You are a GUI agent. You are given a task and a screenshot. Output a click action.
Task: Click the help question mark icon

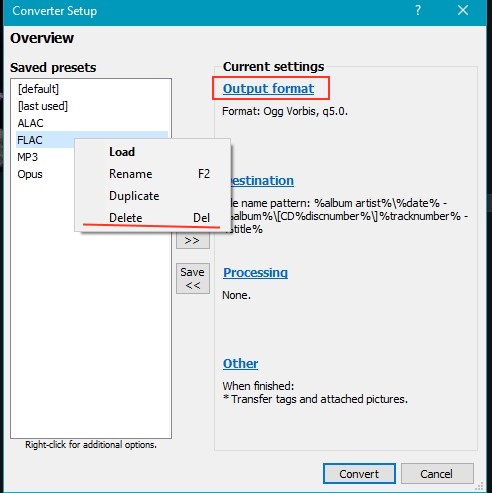pos(418,10)
